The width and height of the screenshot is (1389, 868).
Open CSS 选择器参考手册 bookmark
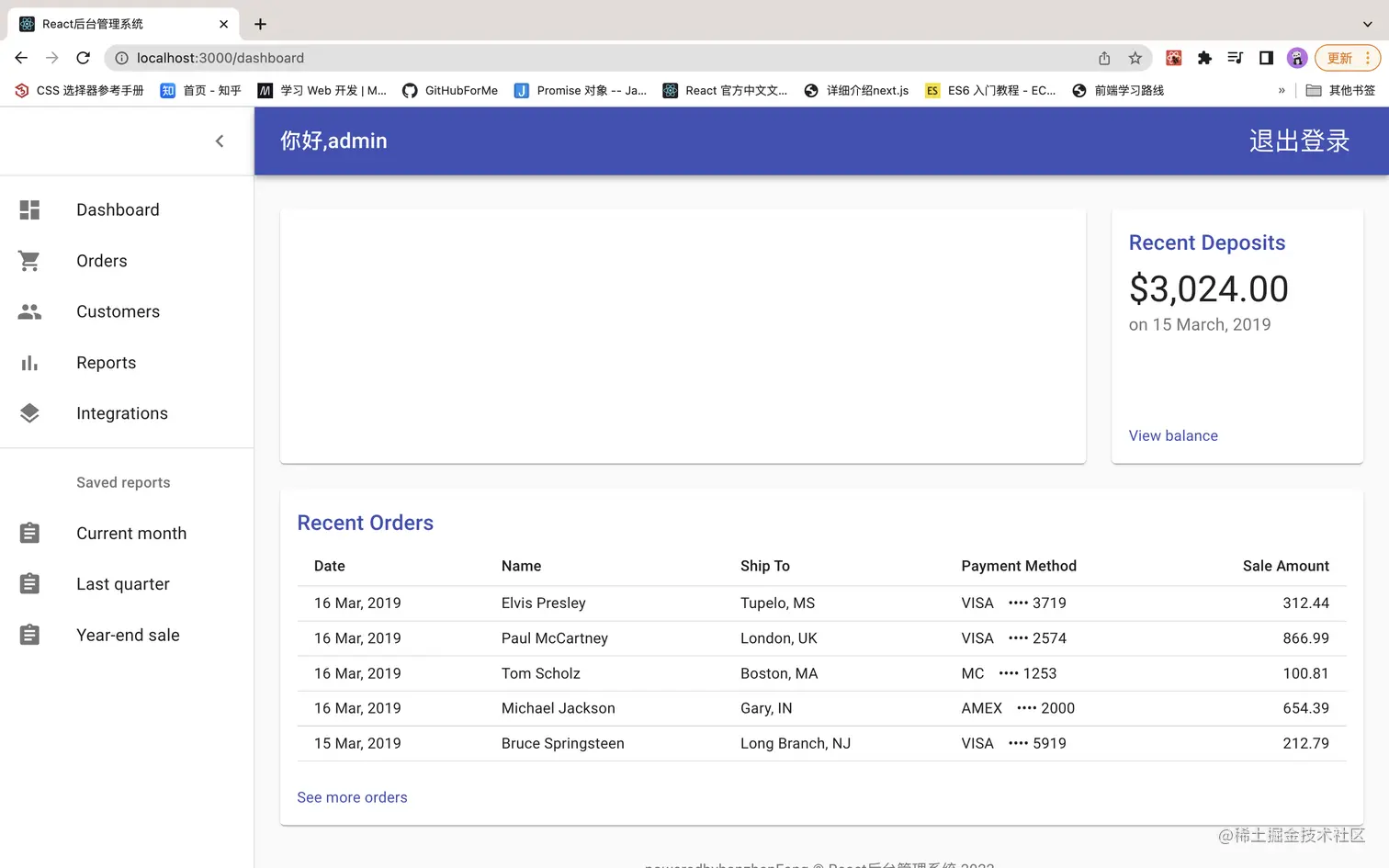coord(80,90)
